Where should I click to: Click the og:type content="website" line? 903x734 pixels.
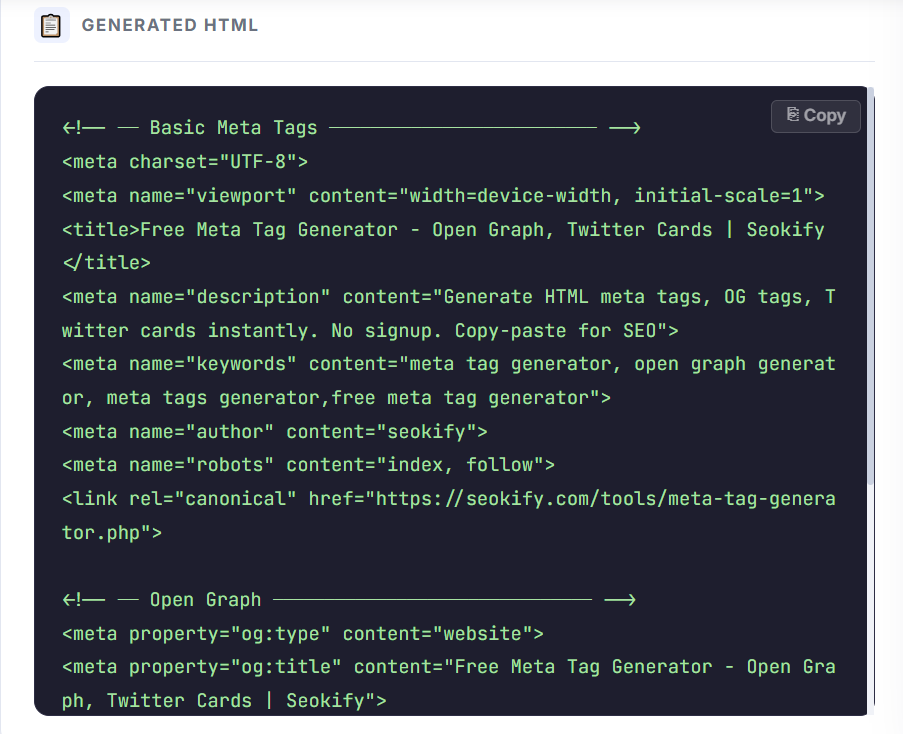(302, 634)
